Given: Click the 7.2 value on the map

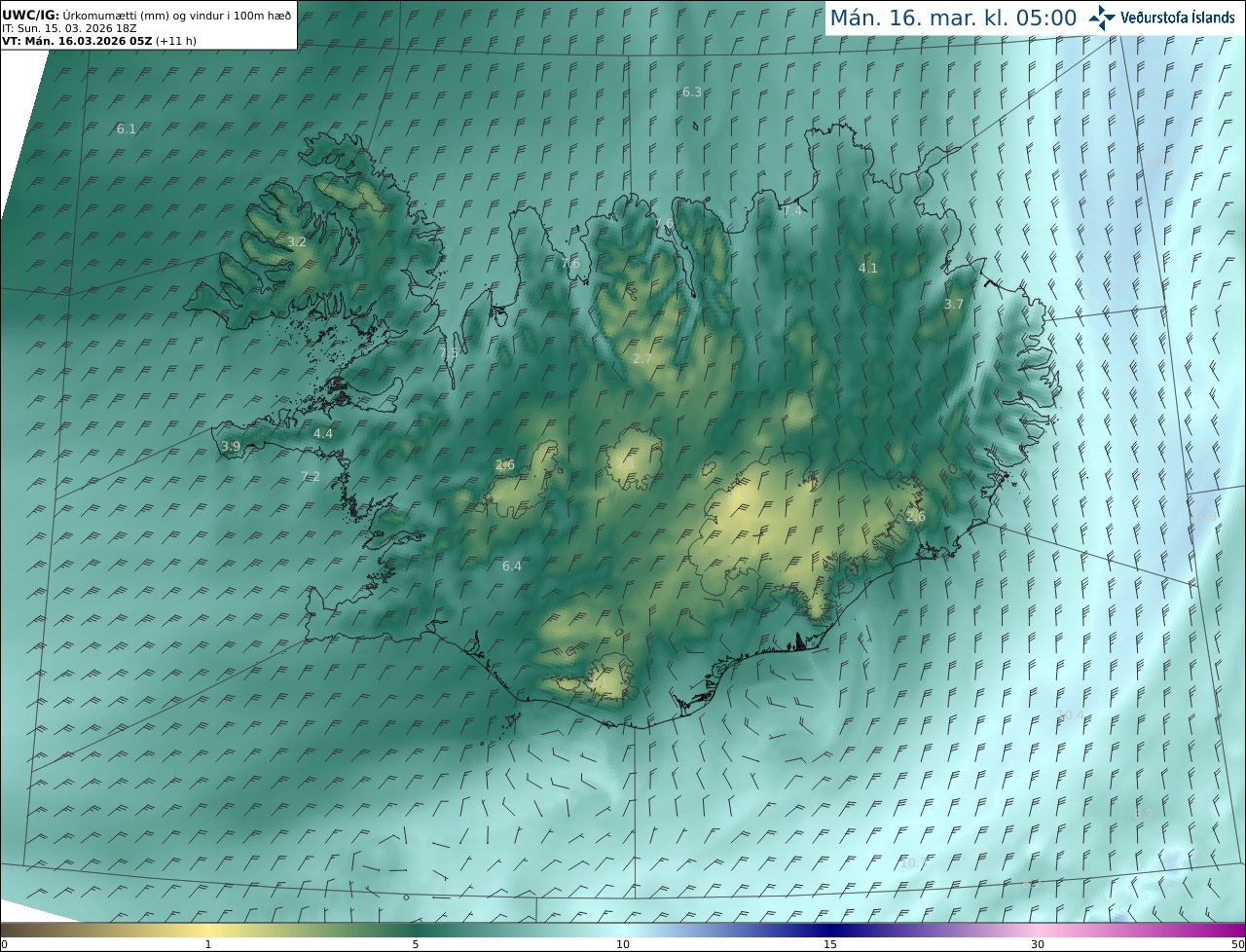Looking at the screenshot, I should 311,477.
